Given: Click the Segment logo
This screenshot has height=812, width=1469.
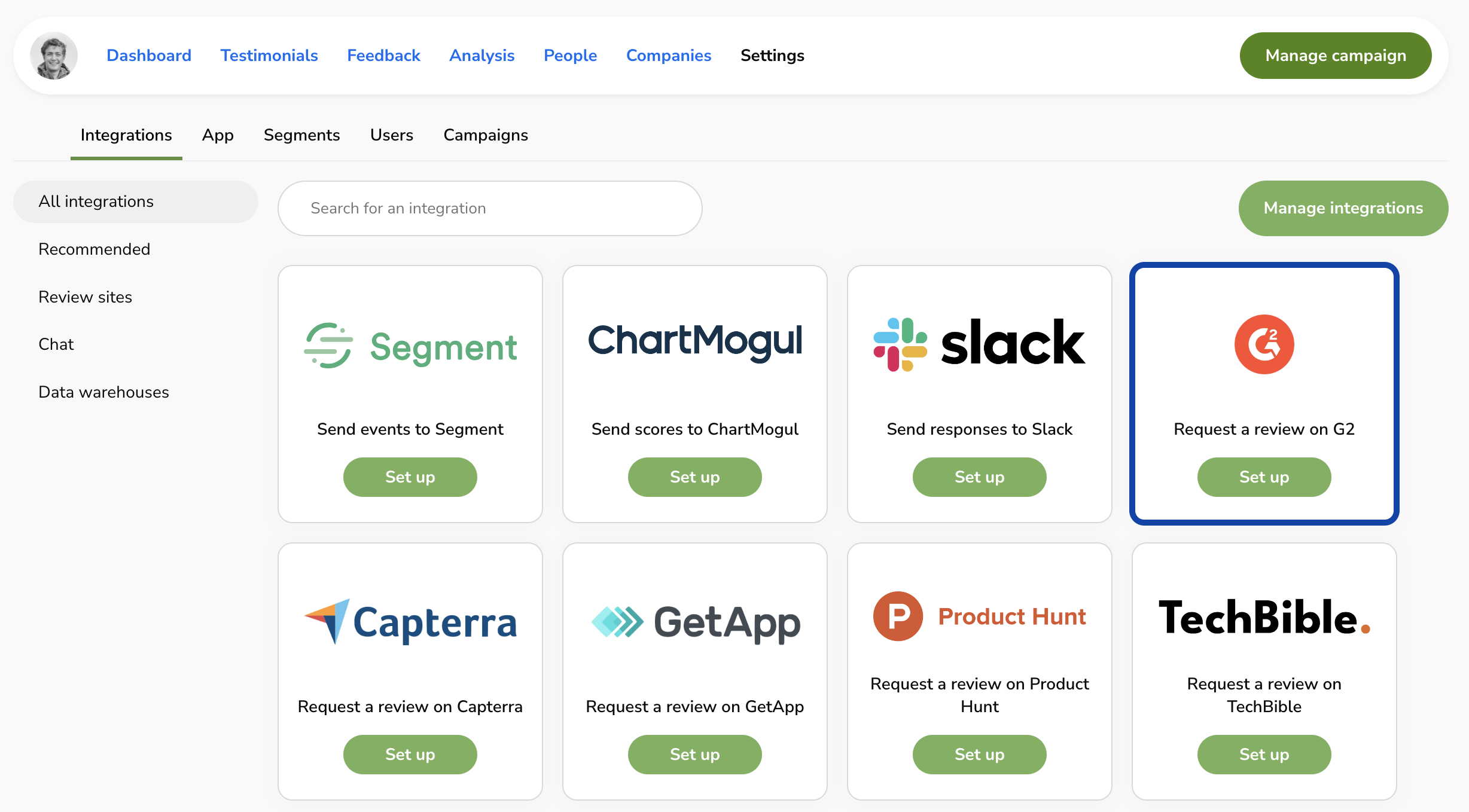Looking at the screenshot, I should tap(410, 346).
